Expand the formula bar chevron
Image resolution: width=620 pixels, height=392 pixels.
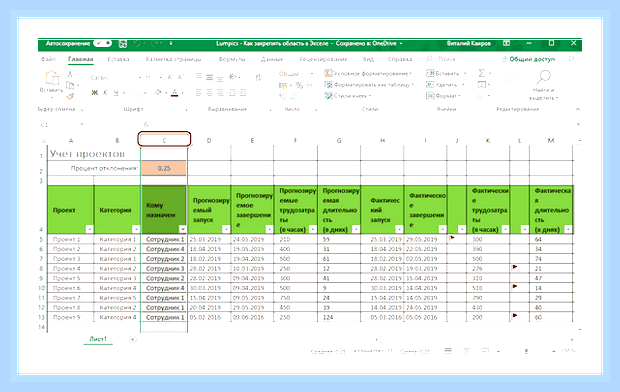[x=578, y=124]
